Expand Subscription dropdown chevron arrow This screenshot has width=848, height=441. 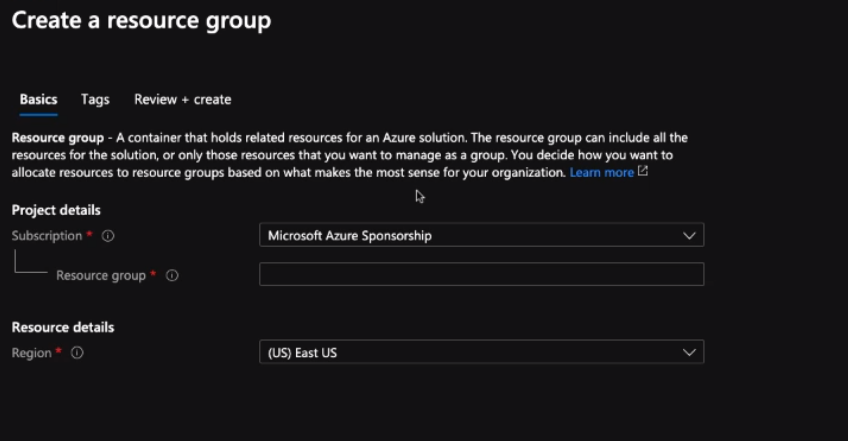click(689, 236)
